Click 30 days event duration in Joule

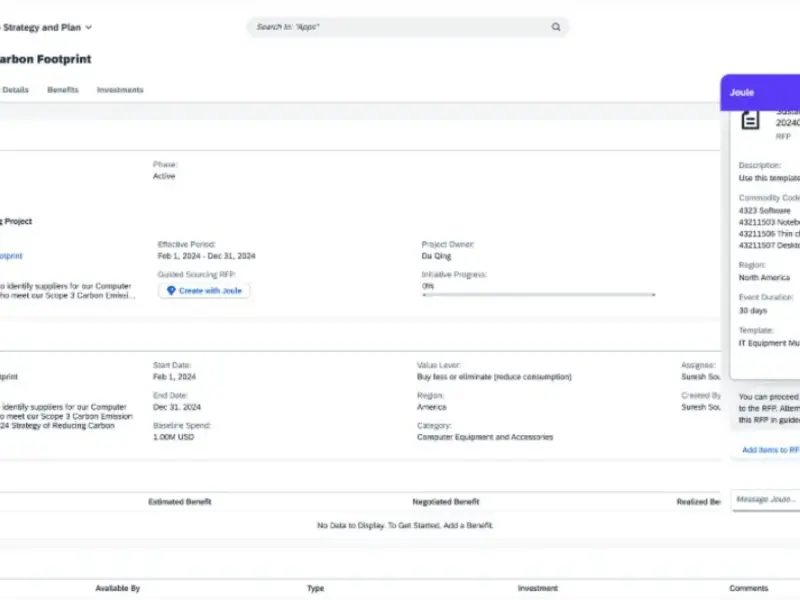click(753, 311)
